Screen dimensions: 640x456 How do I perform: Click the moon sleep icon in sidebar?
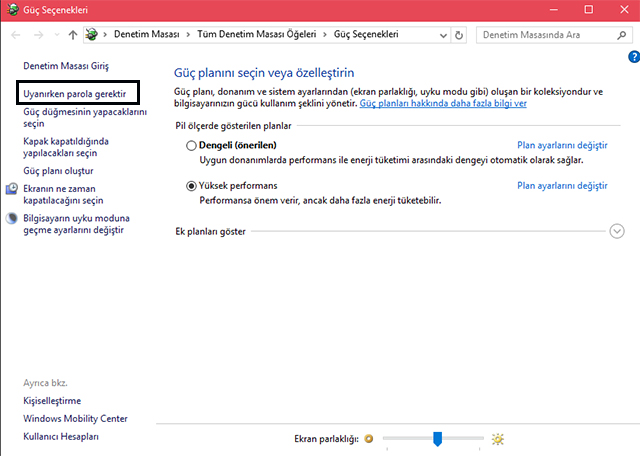pos(12,218)
